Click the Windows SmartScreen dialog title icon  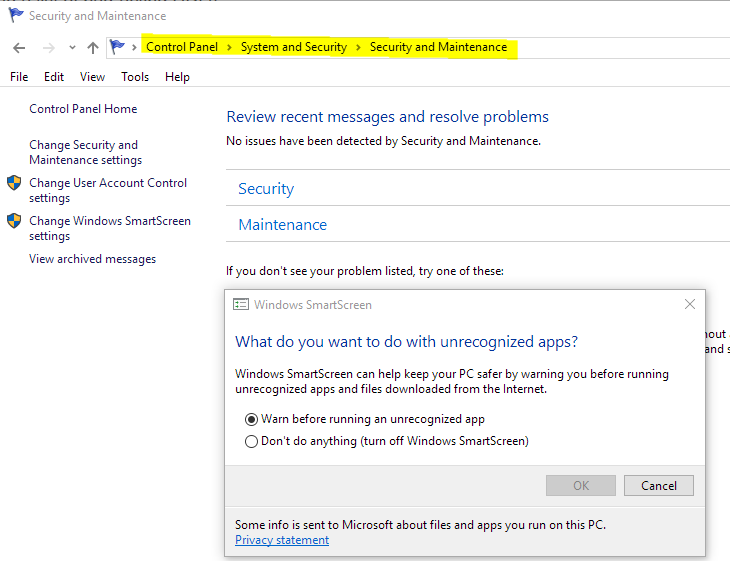click(x=241, y=304)
